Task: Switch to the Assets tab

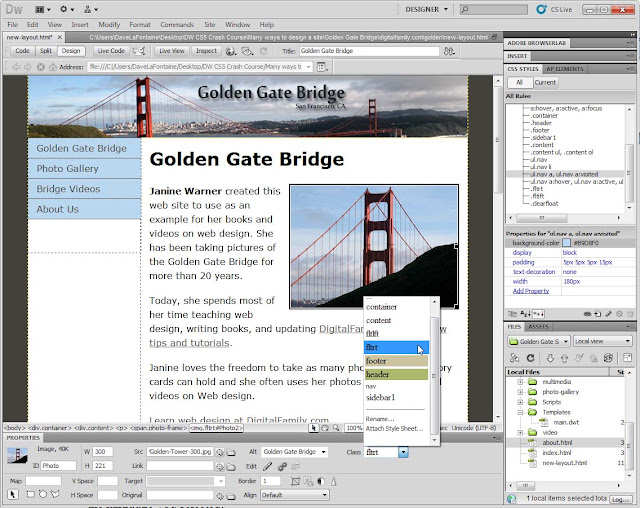Action: [538, 327]
